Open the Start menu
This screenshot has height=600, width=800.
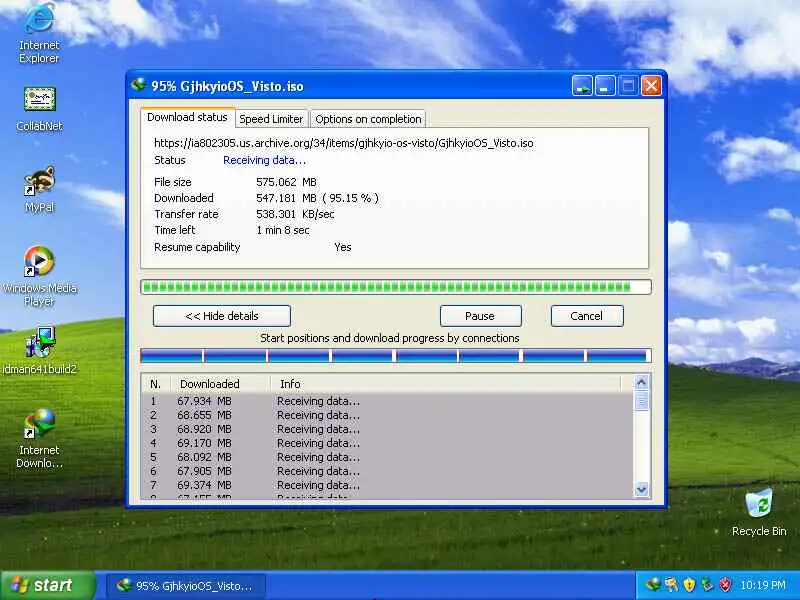click(x=47, y=585)
